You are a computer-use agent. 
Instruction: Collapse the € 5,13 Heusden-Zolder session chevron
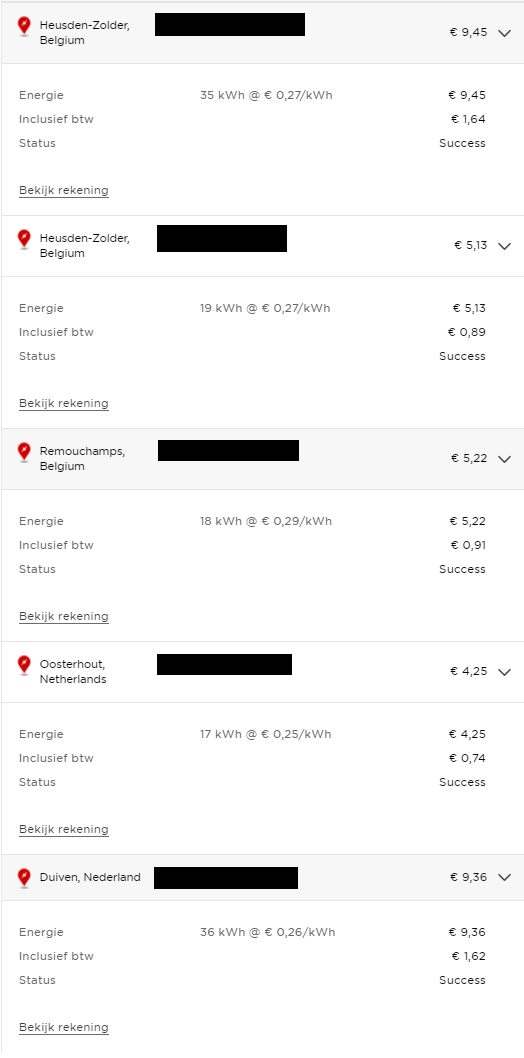click(504, 246)
